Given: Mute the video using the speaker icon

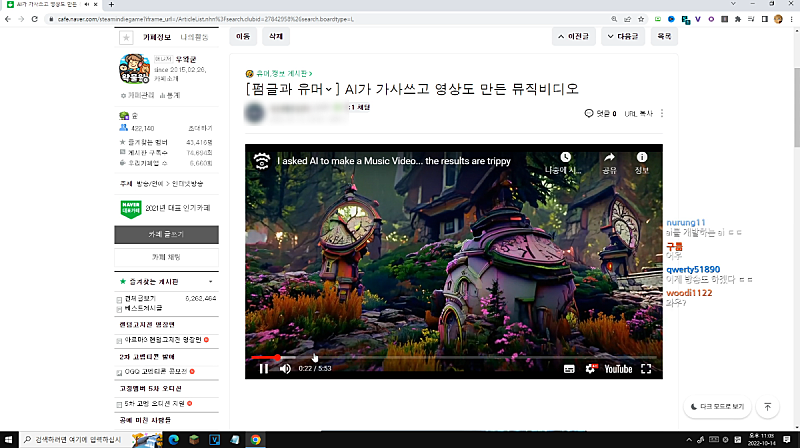Looking at the screenshot, I should click(285, 369).
